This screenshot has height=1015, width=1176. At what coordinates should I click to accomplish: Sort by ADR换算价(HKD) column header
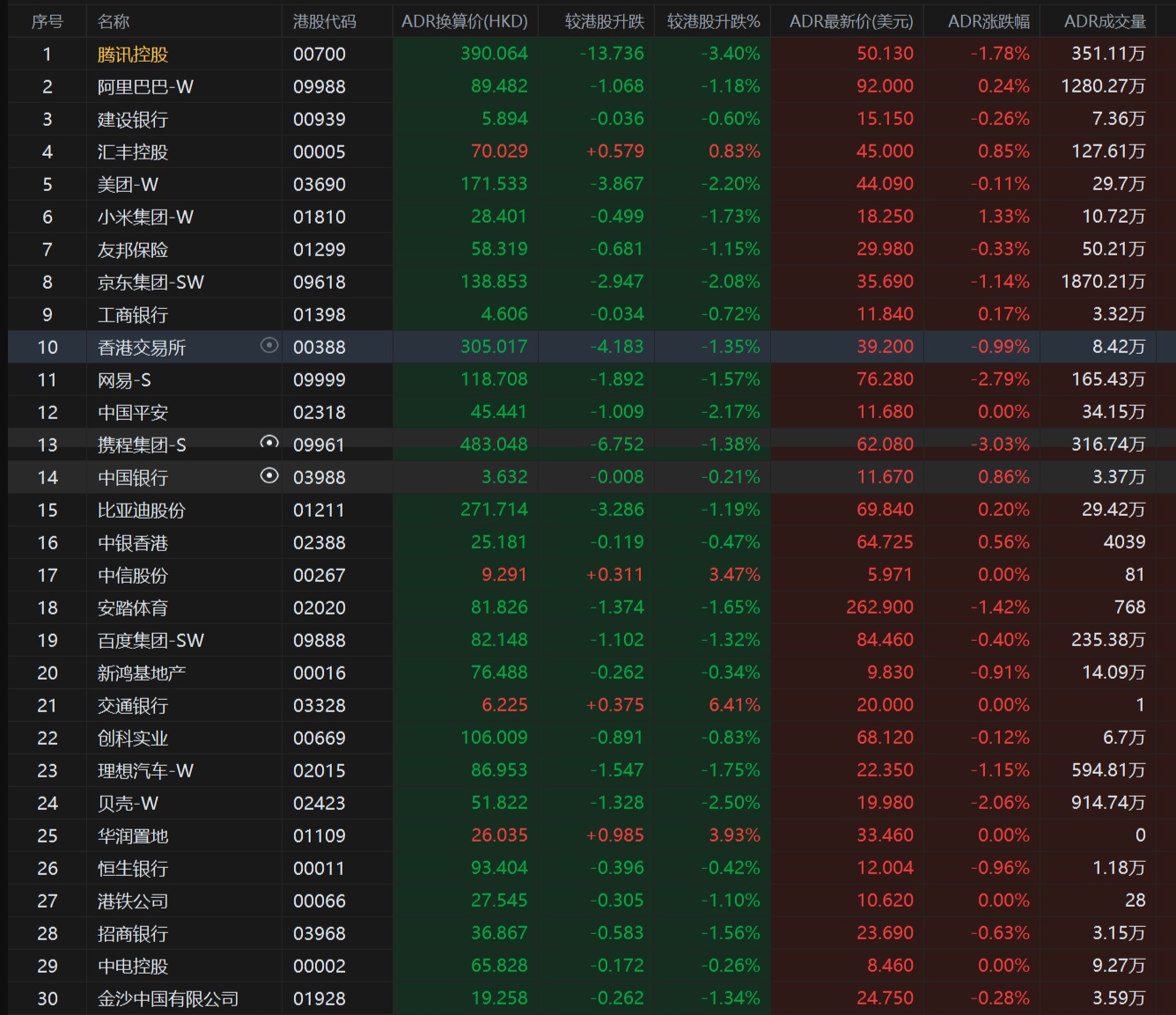click(464, 21)
